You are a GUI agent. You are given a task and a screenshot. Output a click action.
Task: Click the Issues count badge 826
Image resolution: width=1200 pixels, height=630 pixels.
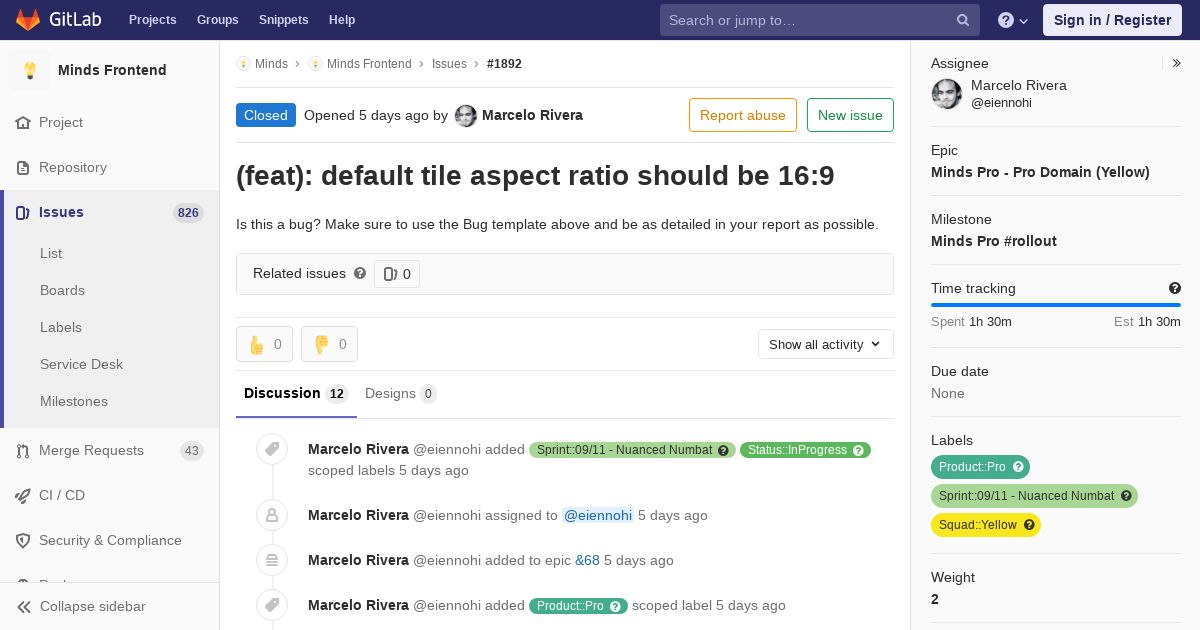[188, 212]
